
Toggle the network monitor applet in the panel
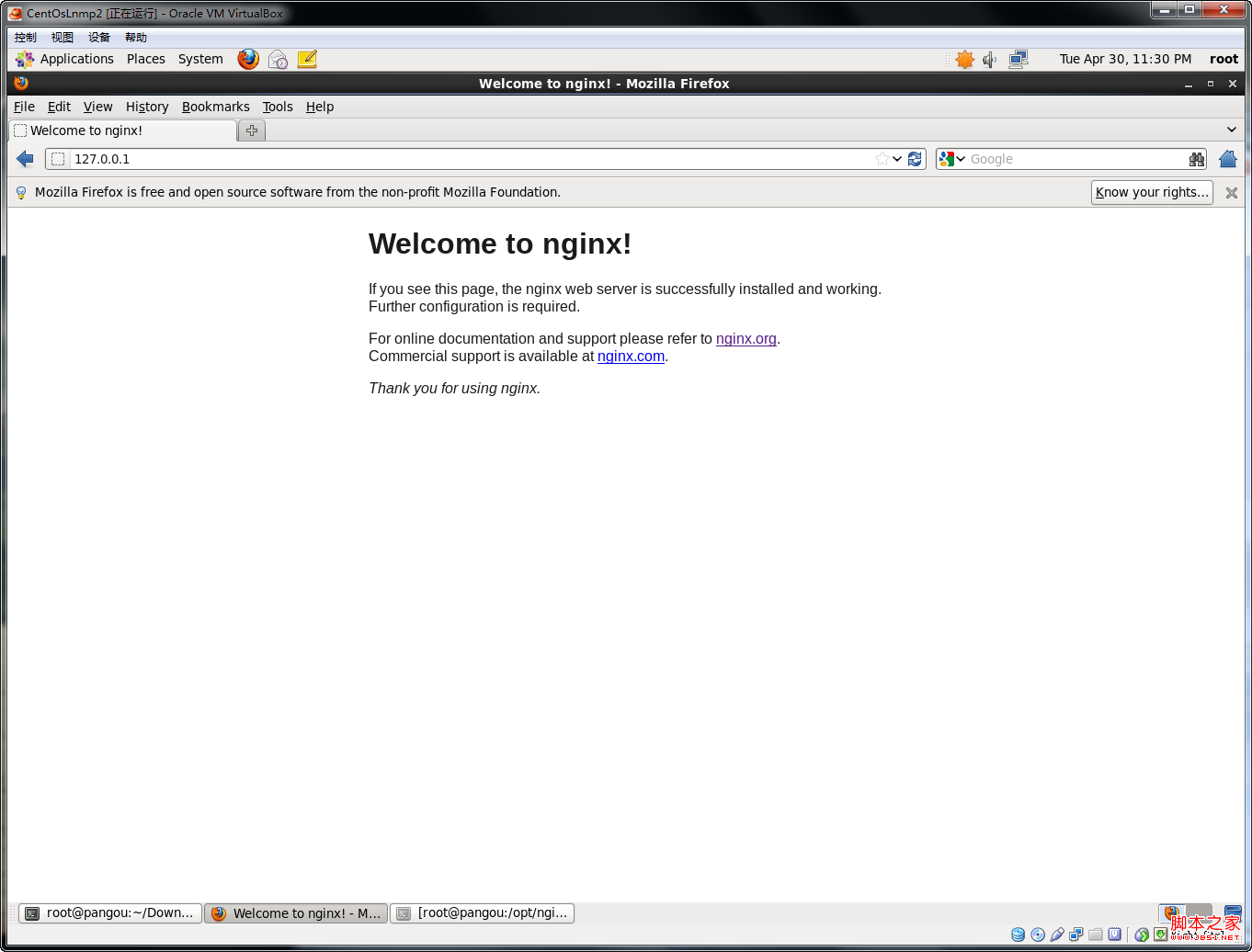(x=1019, y=59)
